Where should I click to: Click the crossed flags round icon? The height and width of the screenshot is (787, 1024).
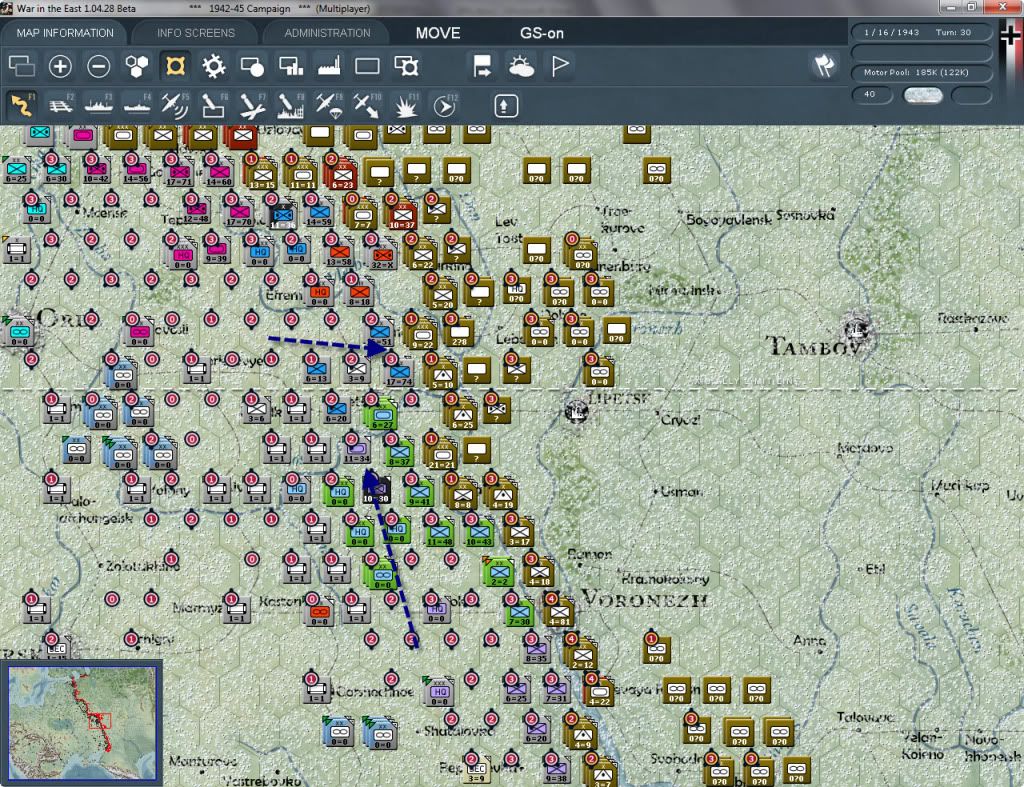824,65
